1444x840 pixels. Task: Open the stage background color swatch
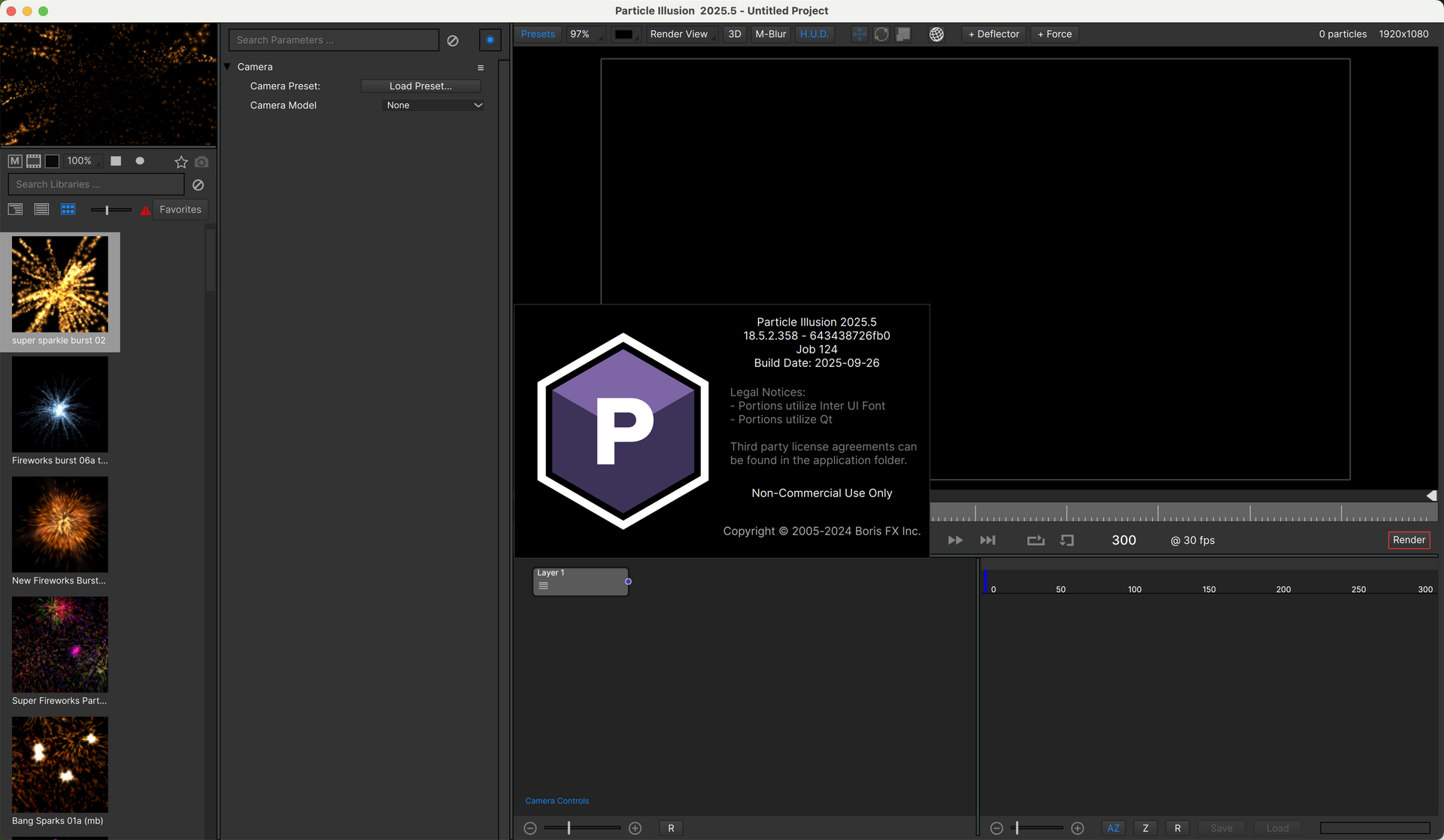624,35
